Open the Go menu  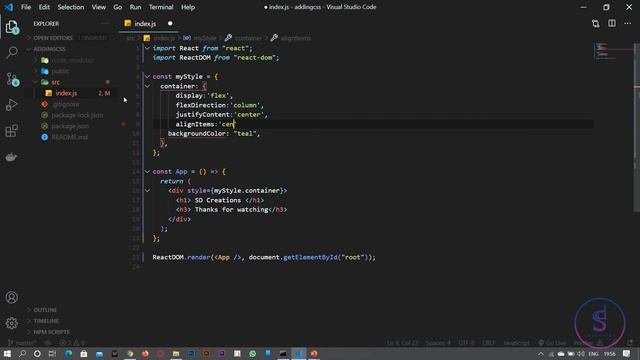click(x=118, y=7)
